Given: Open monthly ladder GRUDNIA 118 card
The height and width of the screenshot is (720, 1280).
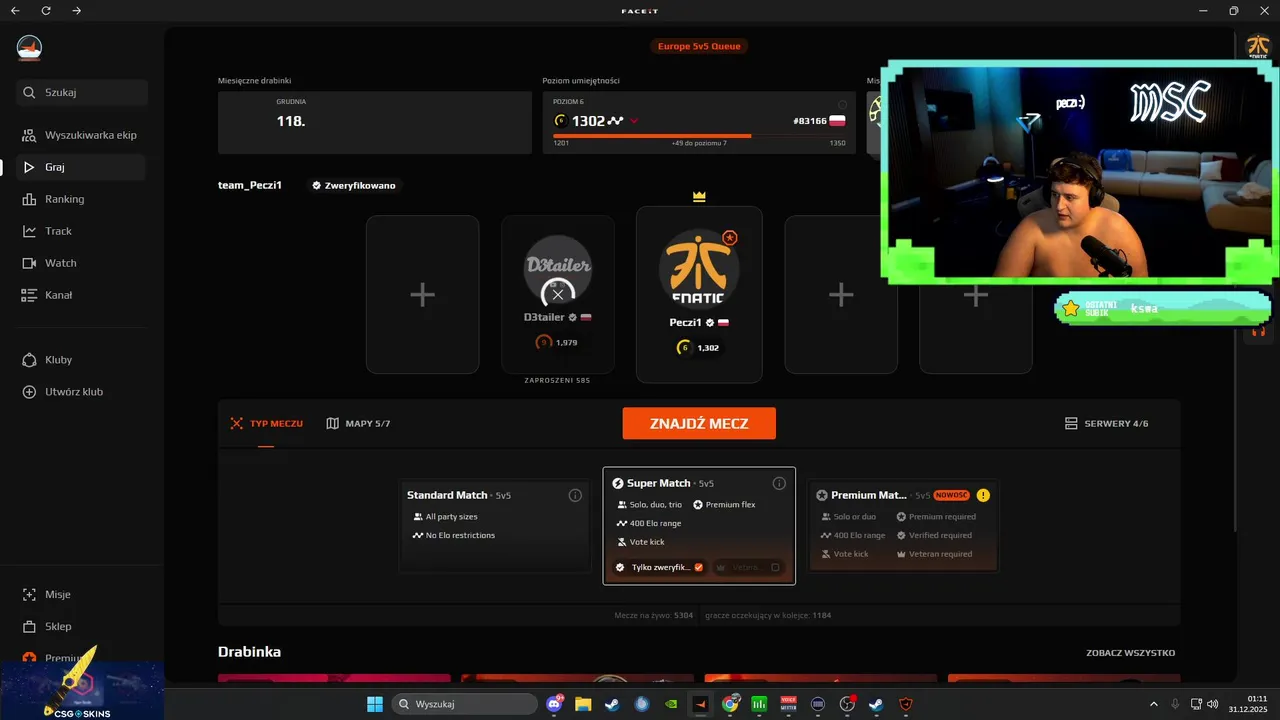Looking at the screenshot, I should [x=375, y=123].
